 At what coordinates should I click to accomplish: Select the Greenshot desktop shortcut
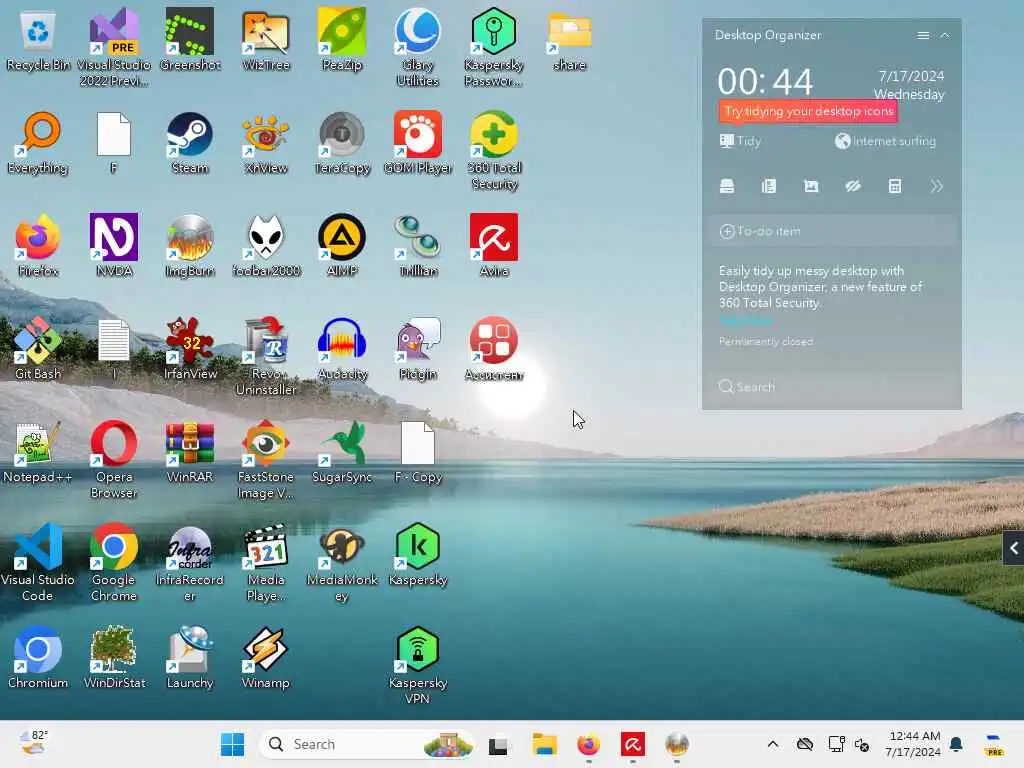pyautogui.click(x=190, y=39)
